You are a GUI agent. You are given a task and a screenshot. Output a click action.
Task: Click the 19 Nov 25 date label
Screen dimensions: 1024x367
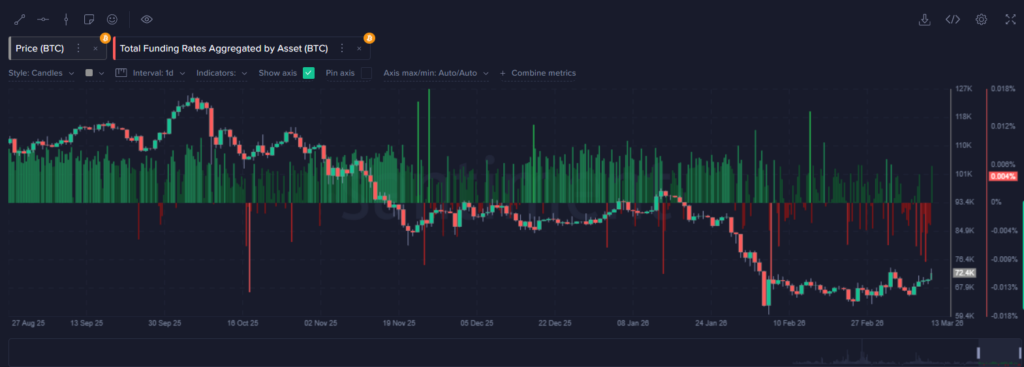tap(398, 323)
